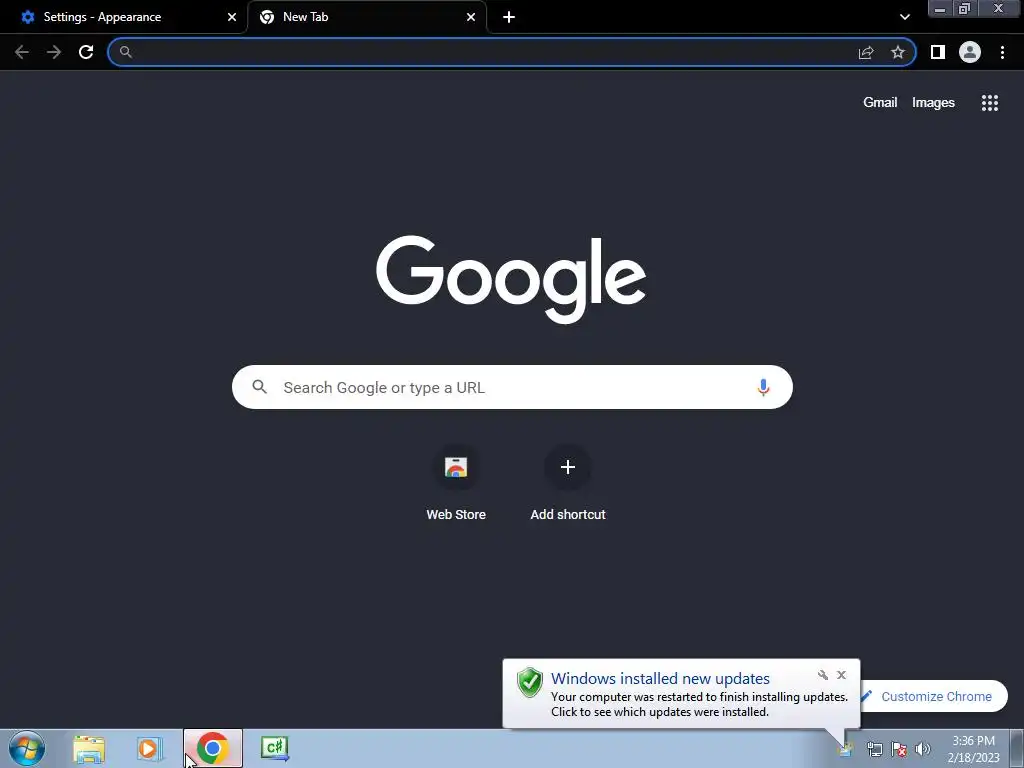Open the volume speaker tray icon
1024x768 pixels.
922,749
